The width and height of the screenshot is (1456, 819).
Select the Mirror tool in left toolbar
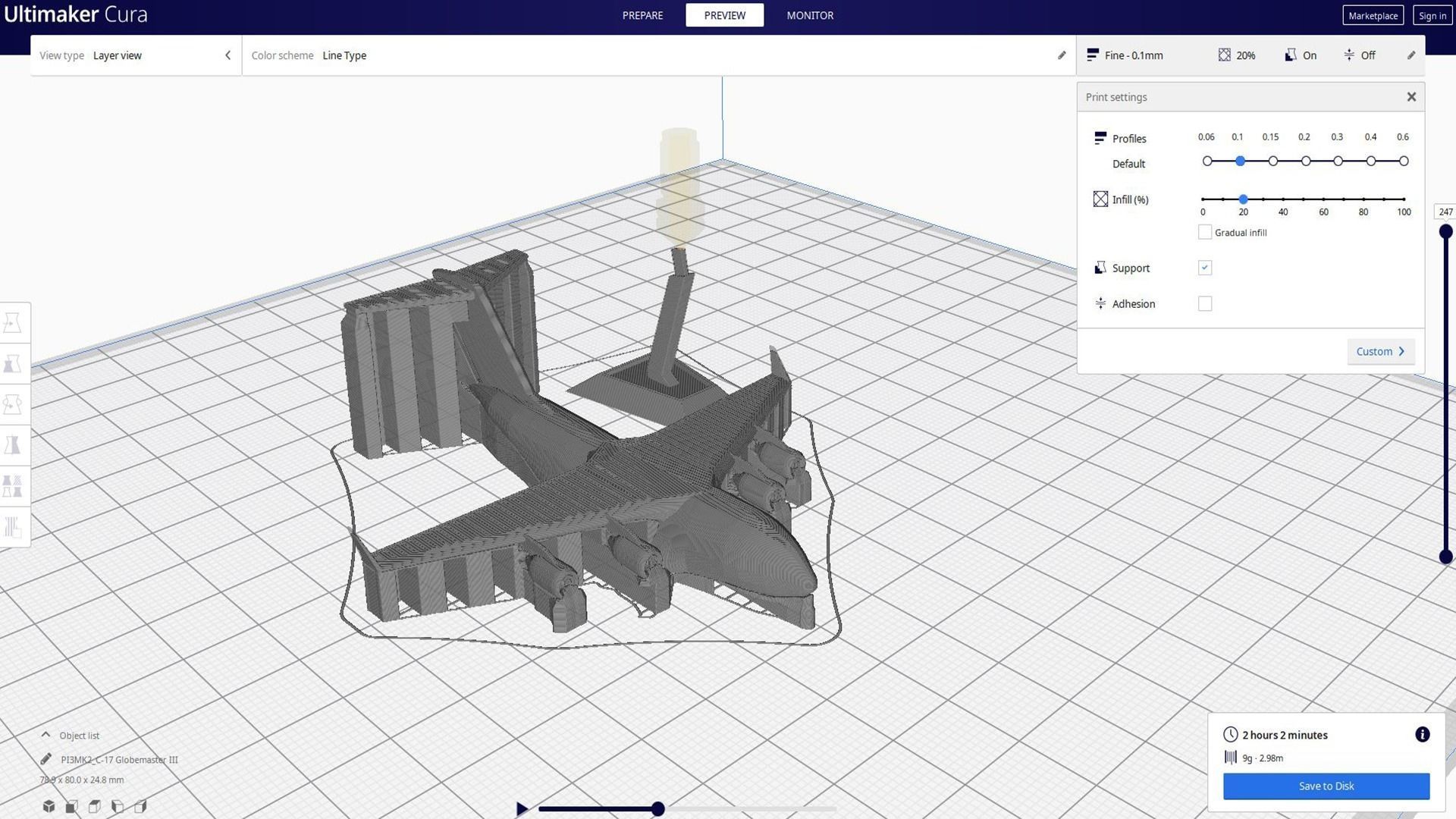click(13, 445)
